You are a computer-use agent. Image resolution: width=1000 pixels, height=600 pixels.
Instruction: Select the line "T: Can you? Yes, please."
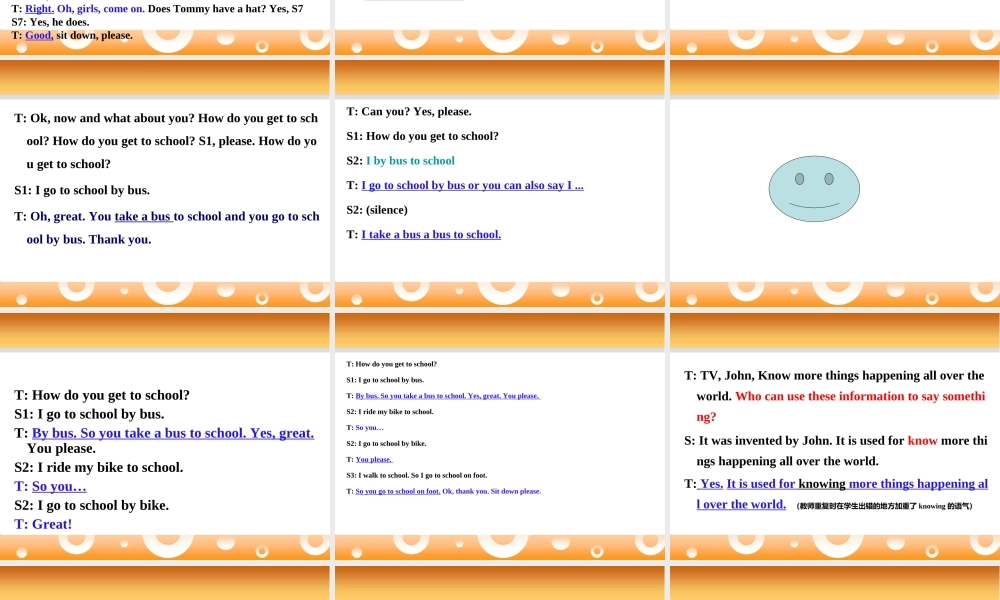tap(409, 112)
